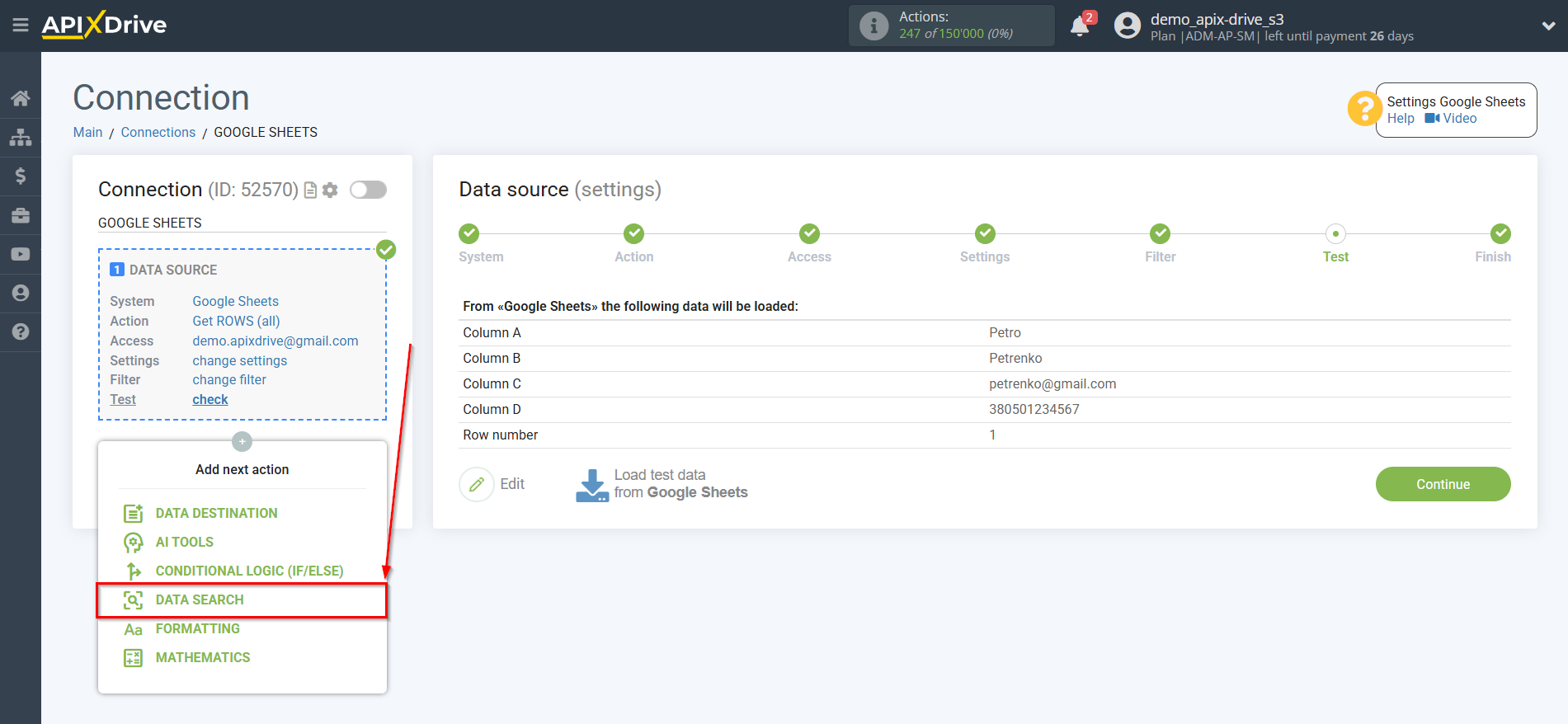The width and height of the screenshot is (1568, 724).
Task: Click the plus add-action button
Action: coord(242,441)
